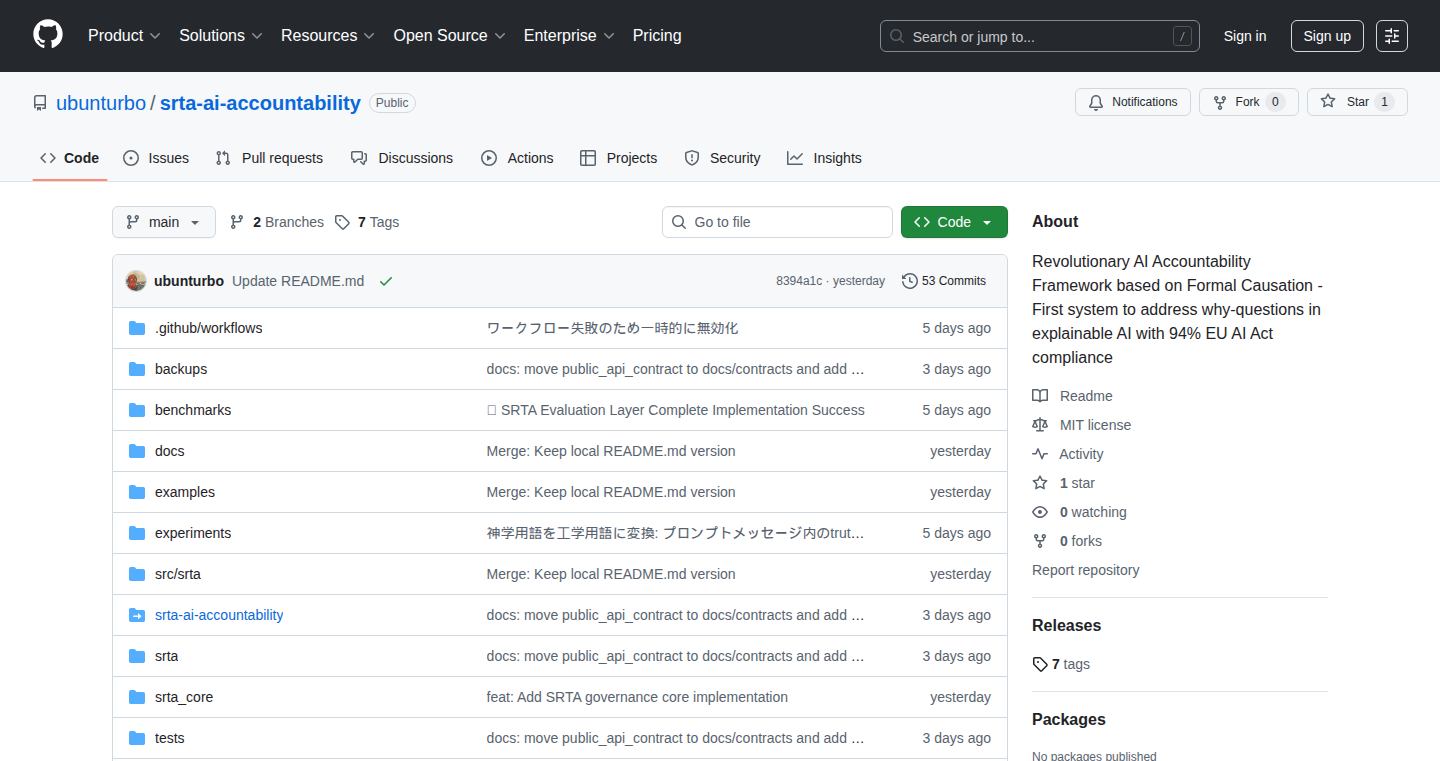The image size is (1440, 761).
Task: Expand the Open Source menu
Action: click(x=450, y=36)
